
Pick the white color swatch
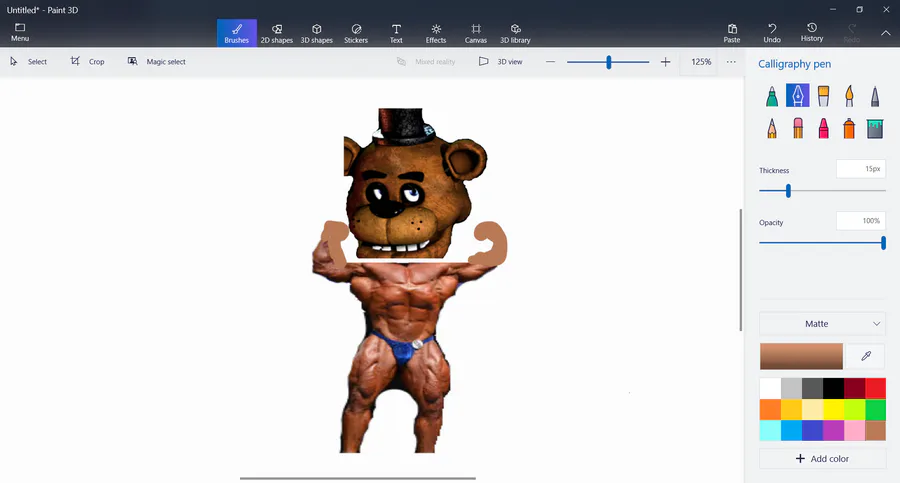click(x=770, y=389)
